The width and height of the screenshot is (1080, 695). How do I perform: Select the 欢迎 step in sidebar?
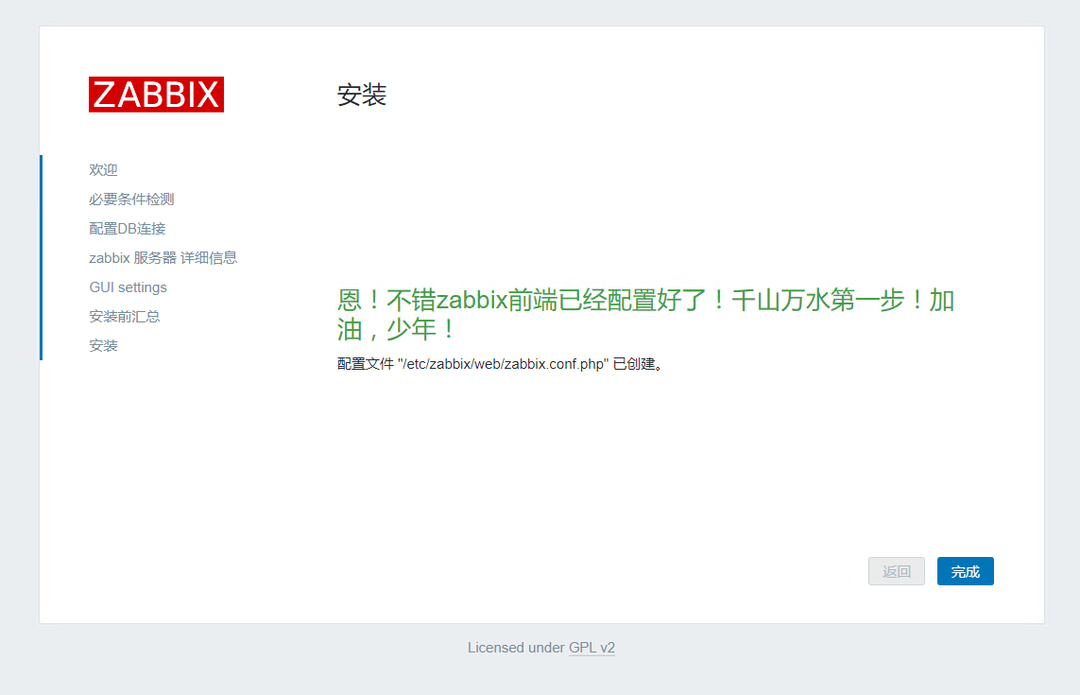click(x=103, y=169)
